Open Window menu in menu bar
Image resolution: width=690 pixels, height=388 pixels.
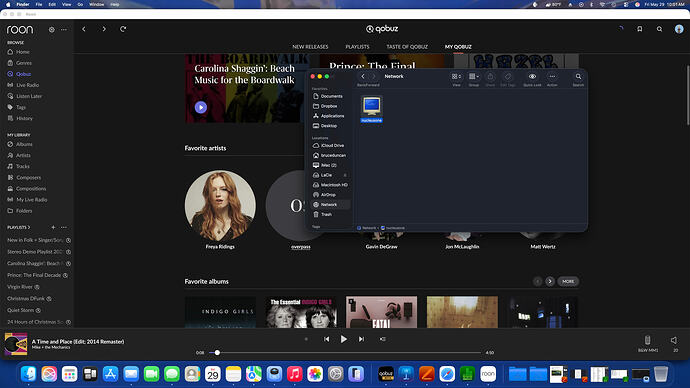point(97,4)
